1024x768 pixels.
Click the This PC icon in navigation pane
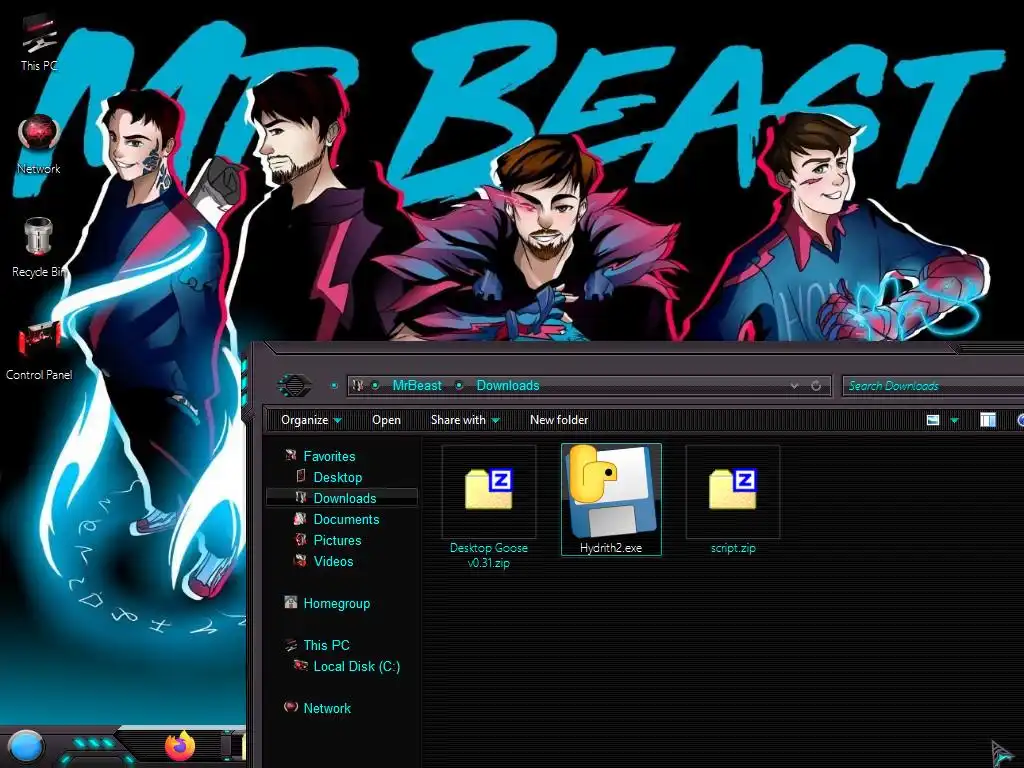291,645
